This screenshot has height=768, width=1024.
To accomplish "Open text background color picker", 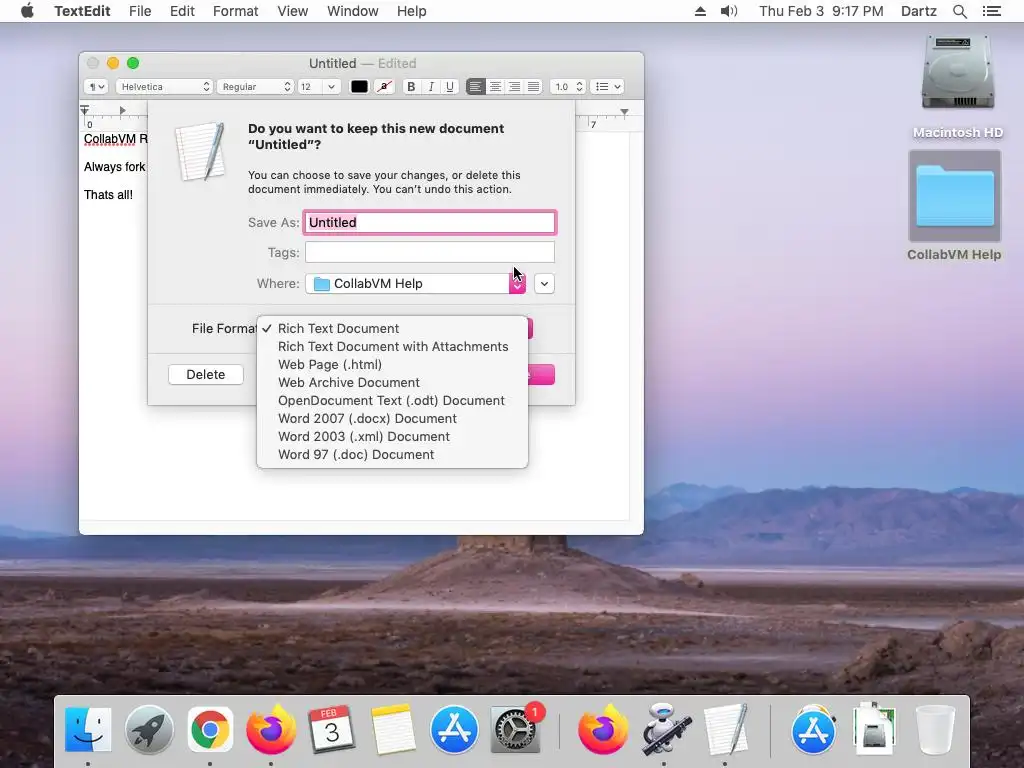I will click(385, 87).
